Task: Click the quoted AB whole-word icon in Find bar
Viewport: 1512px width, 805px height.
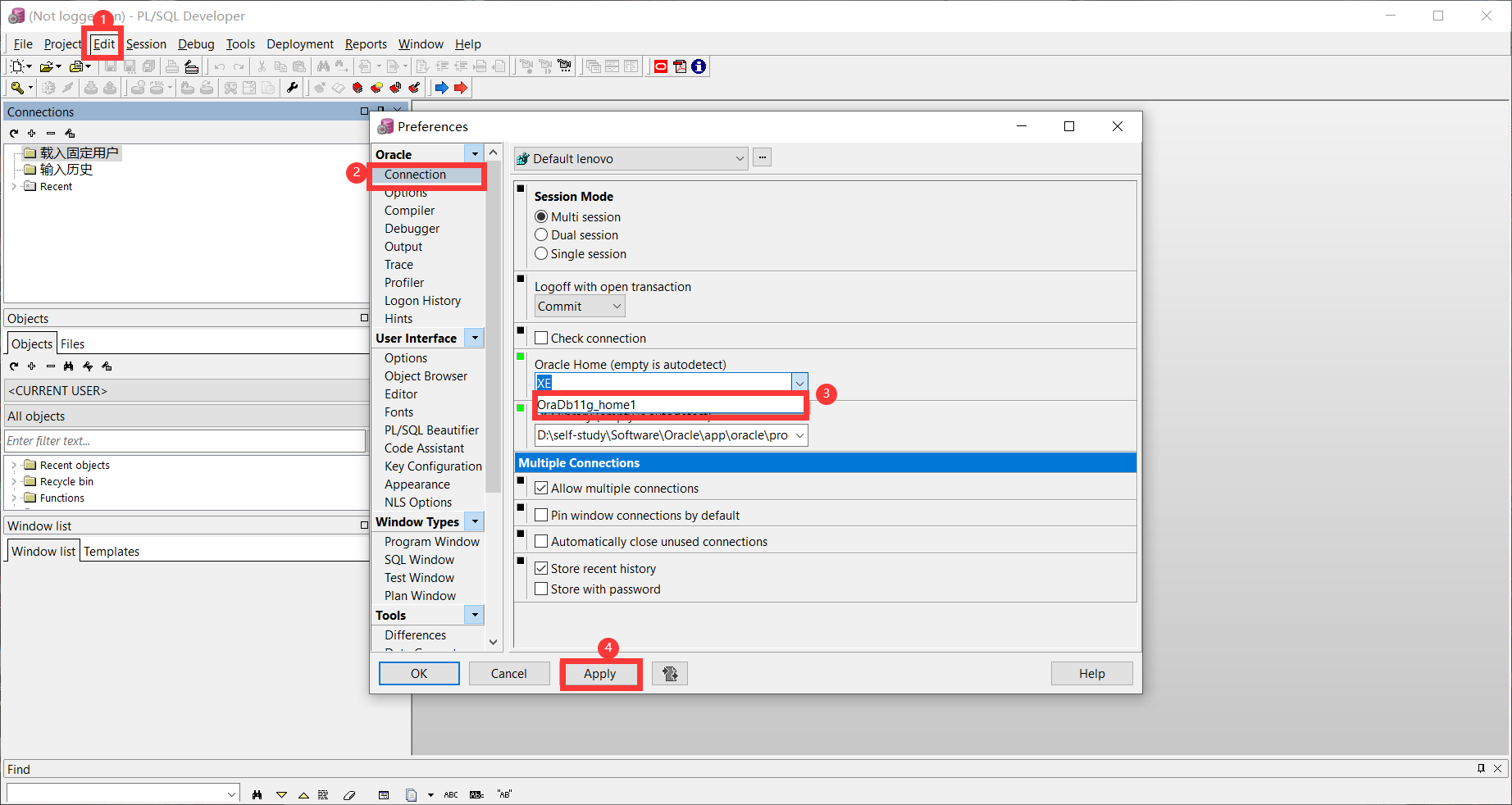Action: point(505,794)
